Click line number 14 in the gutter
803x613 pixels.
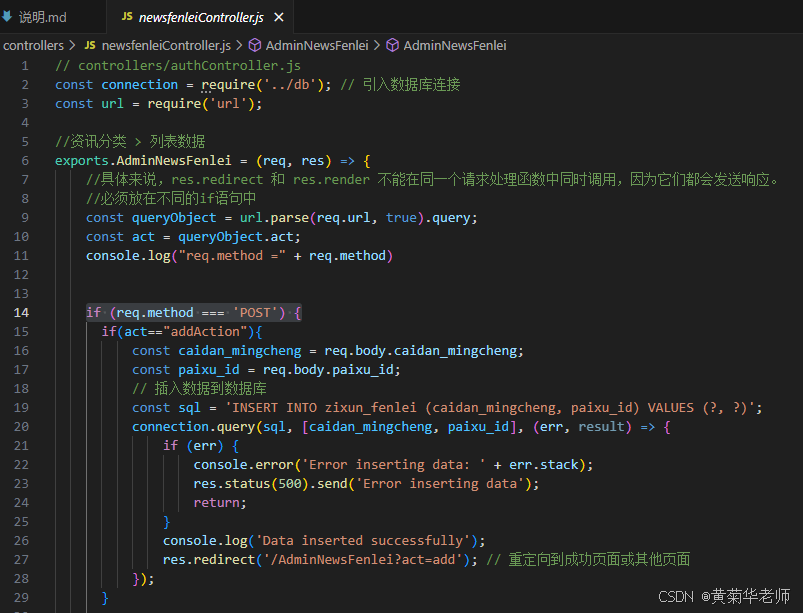click(21, 312)
